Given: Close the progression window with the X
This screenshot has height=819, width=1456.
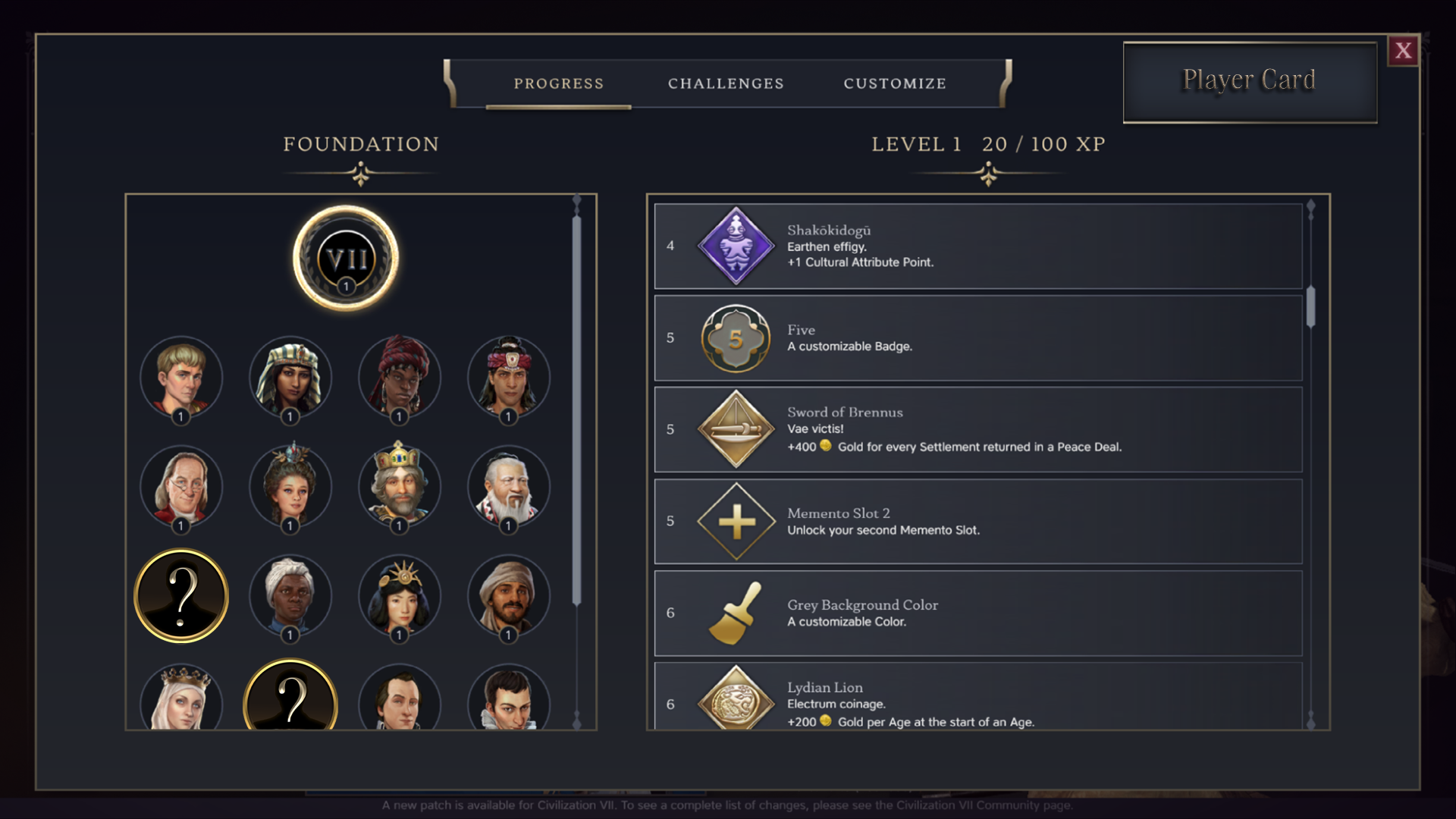Looking at the screenshot, I should [x=1403, y=51].
